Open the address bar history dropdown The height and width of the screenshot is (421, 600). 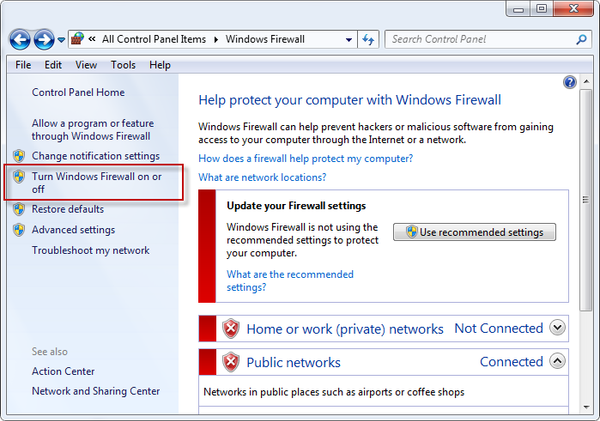point(349,39)
